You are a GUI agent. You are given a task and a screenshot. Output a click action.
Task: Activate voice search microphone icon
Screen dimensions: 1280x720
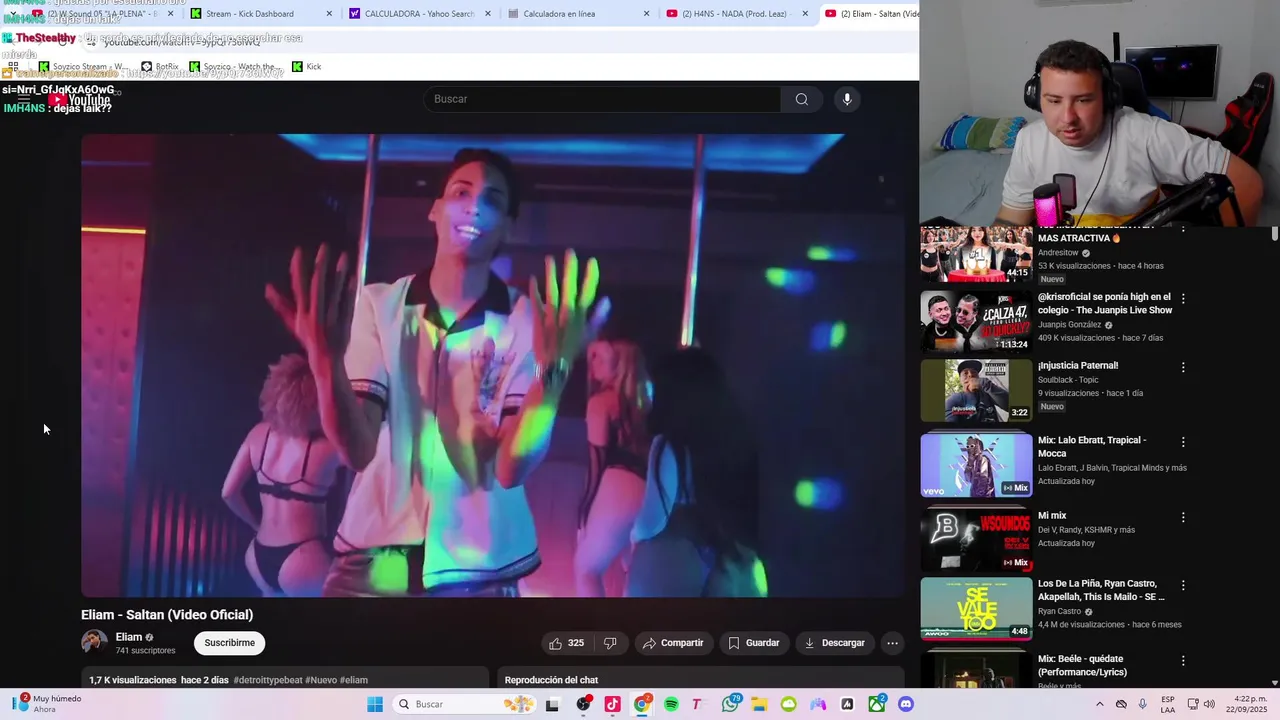847,99
